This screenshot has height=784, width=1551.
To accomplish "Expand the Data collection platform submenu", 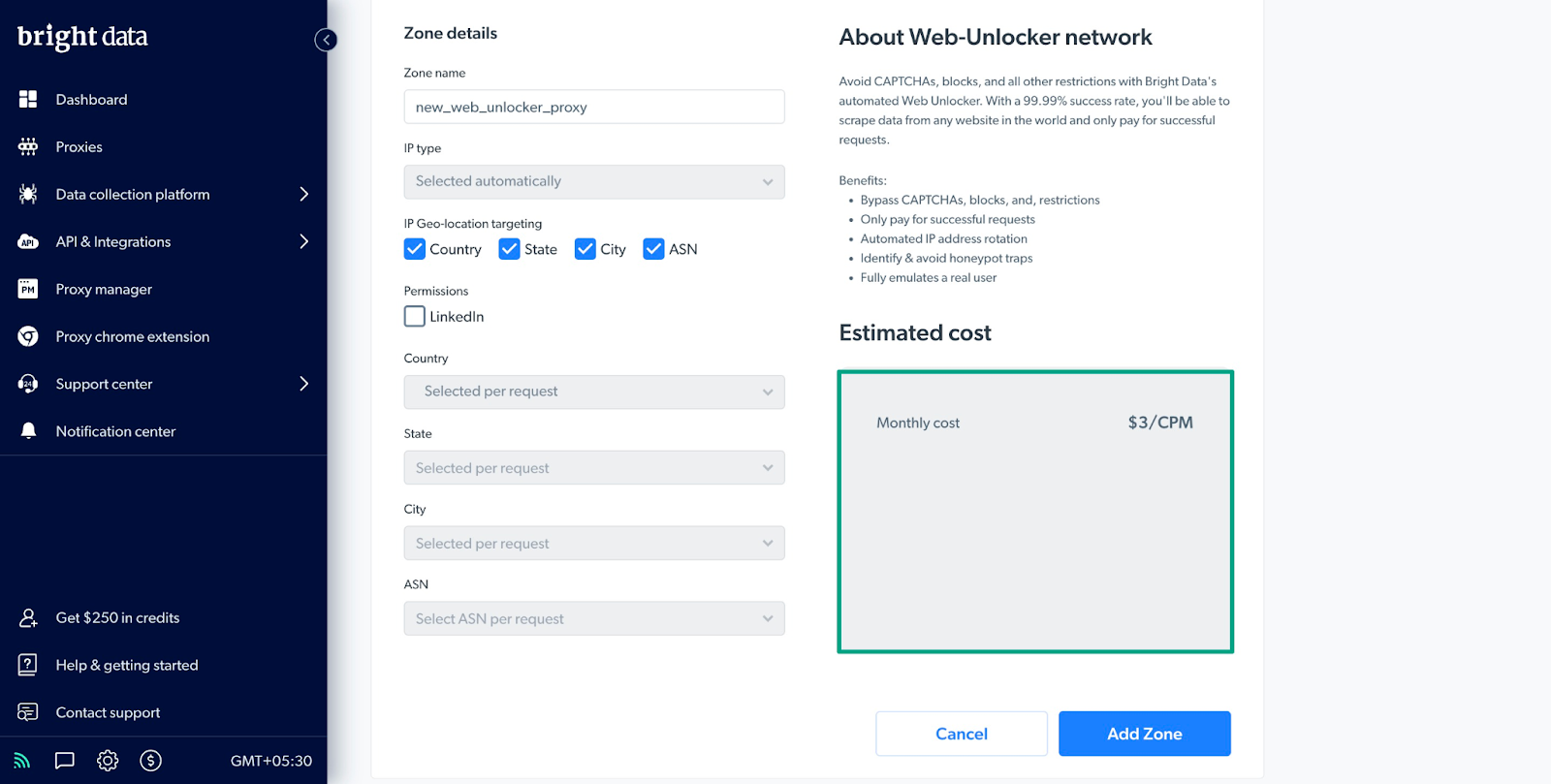I will (x=303, y=194).
